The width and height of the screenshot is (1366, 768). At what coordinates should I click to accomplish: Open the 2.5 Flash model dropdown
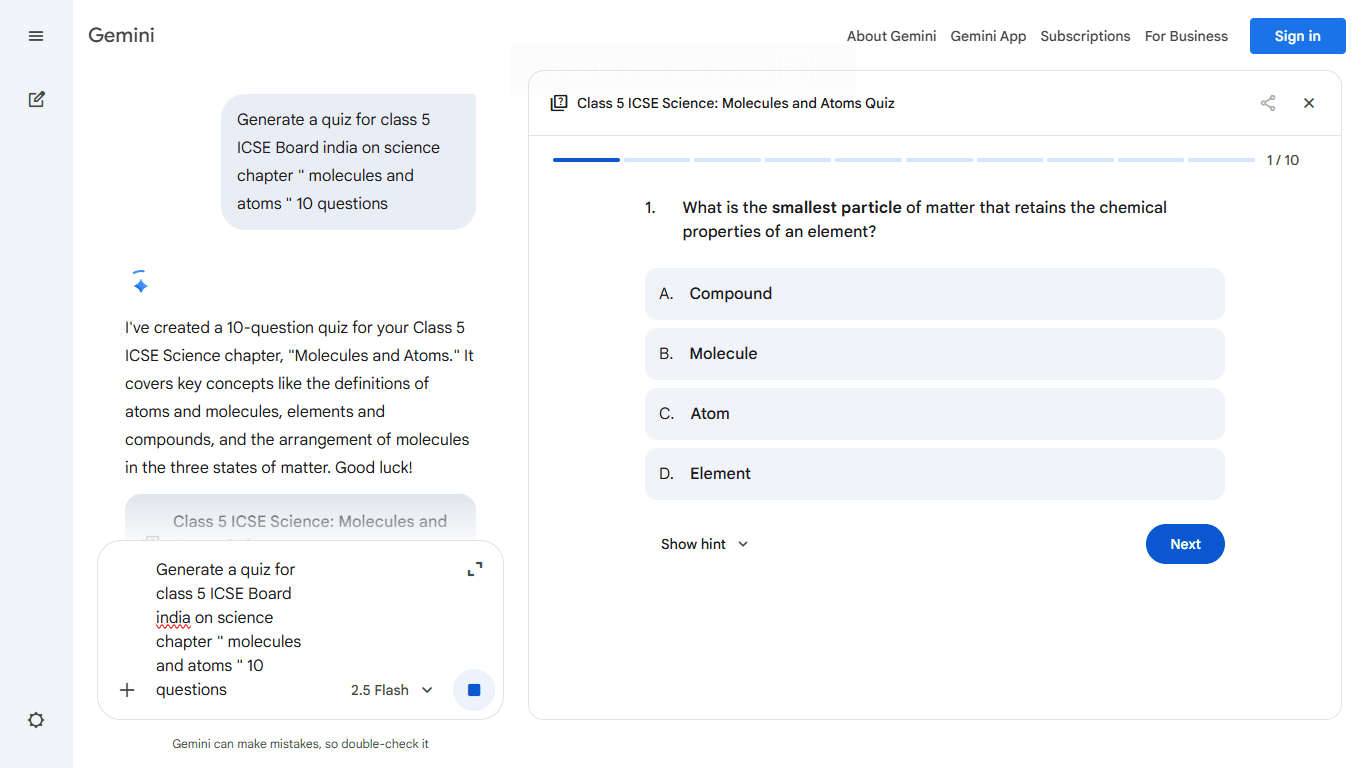(x=392, y=690)
